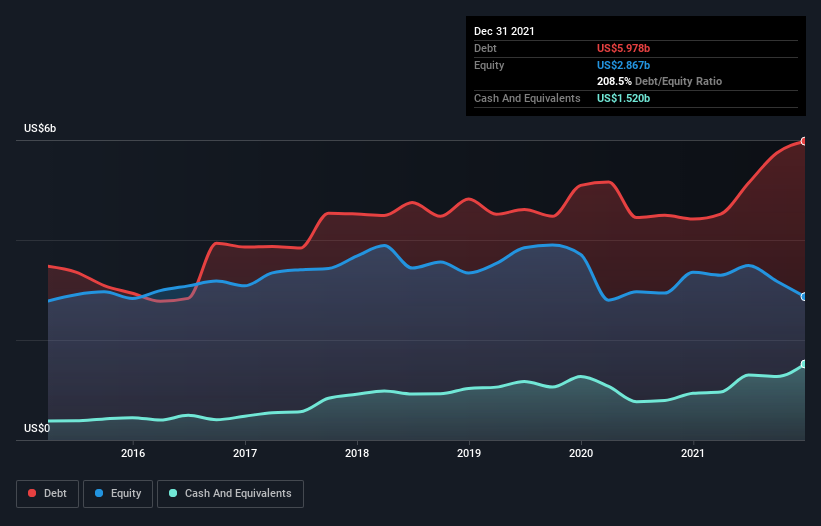The width and height of the screenshot is (821, 526).
Task: Click the Dec 31 2021 tooltip date
Action: click(x=504, y=31)
